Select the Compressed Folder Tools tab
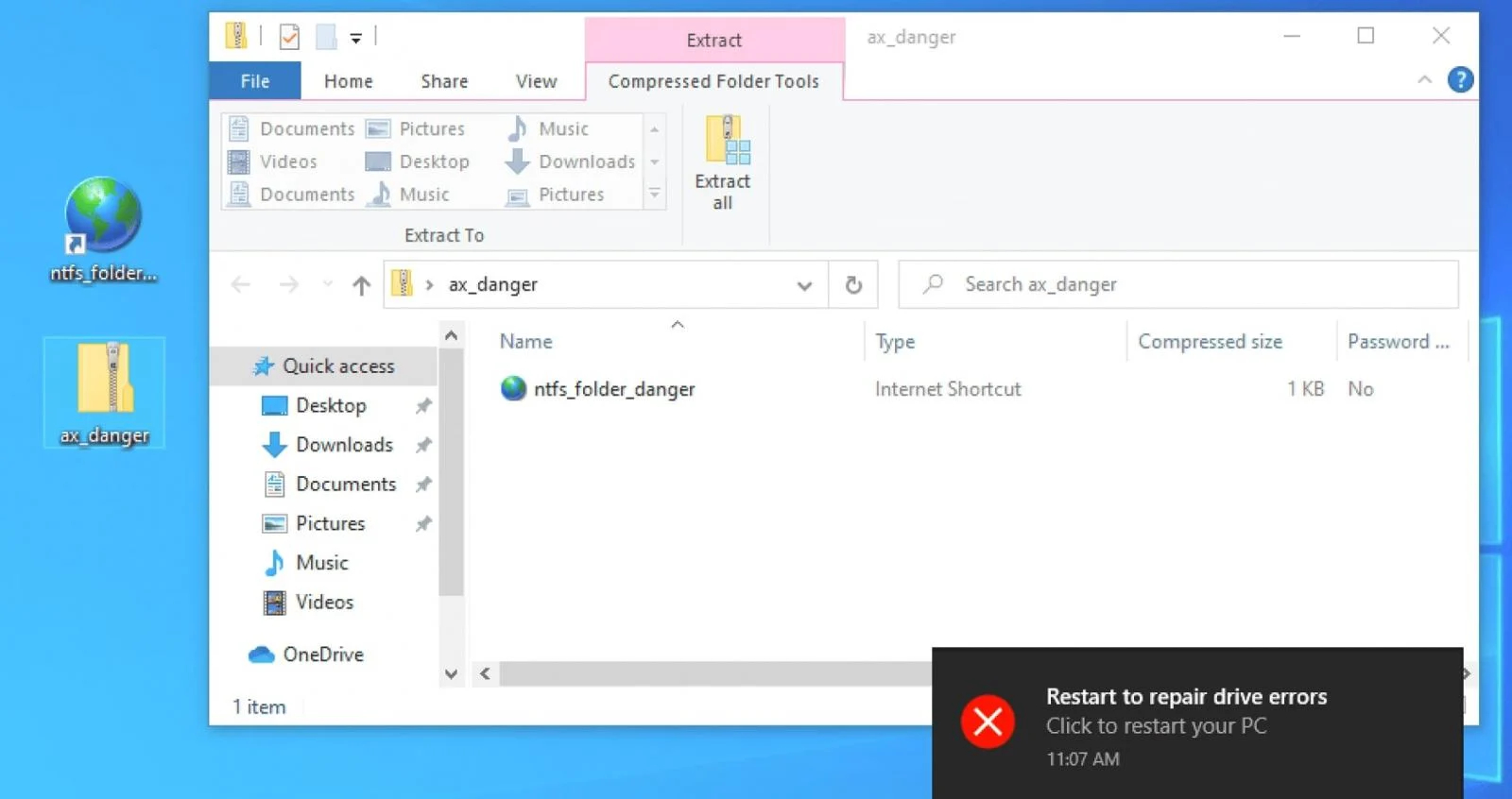 713,81
